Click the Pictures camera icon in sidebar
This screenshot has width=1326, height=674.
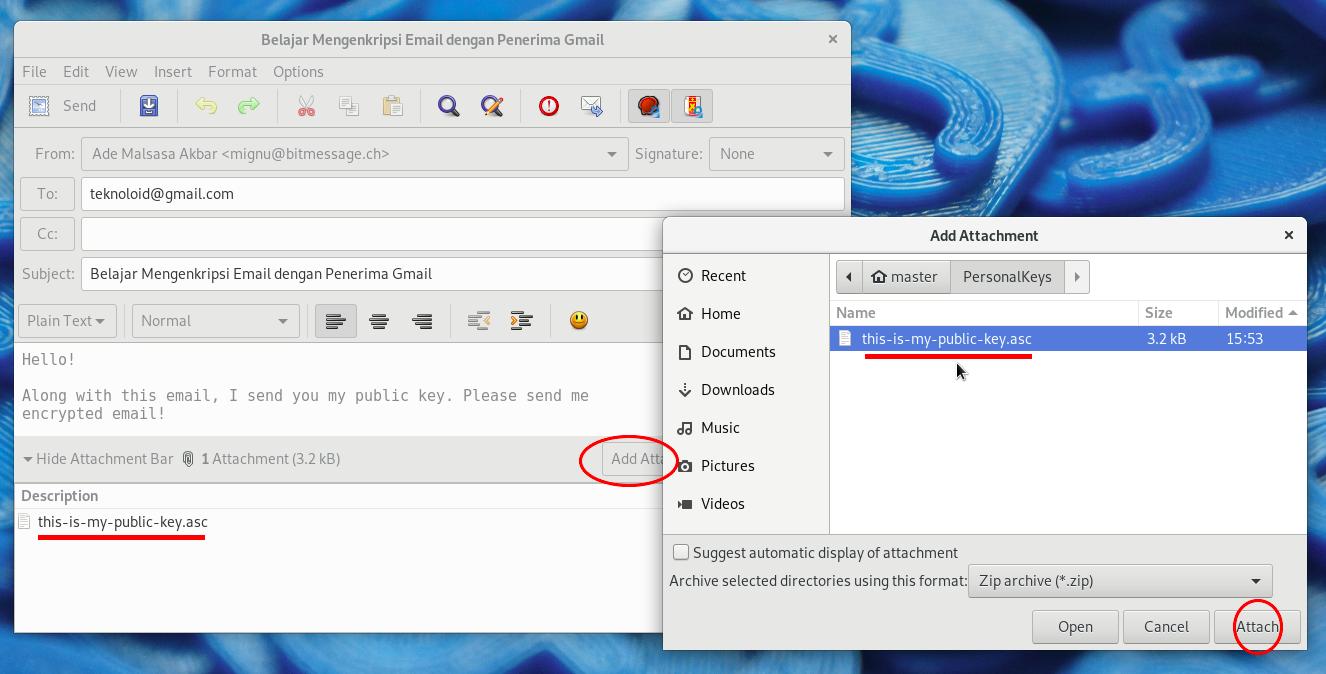click(685, 466)
